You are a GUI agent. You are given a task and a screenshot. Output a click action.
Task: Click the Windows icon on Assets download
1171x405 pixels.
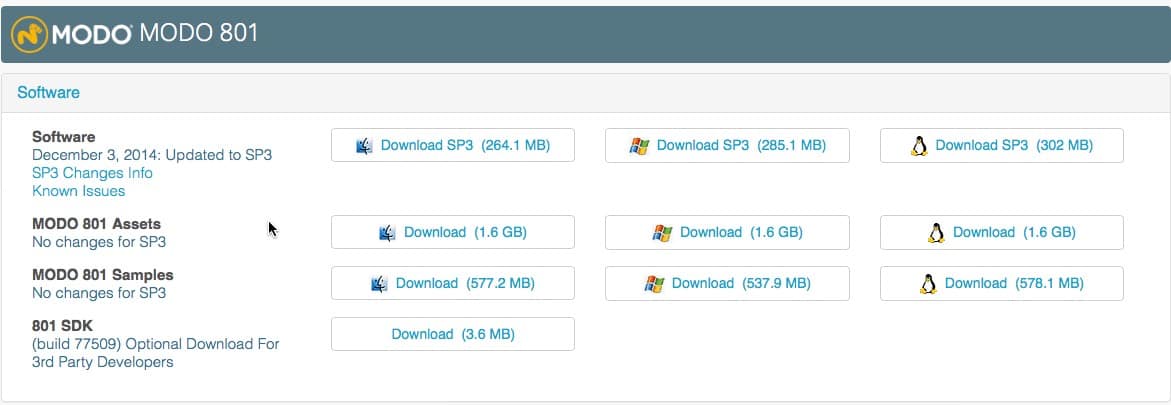pos(662,233)
